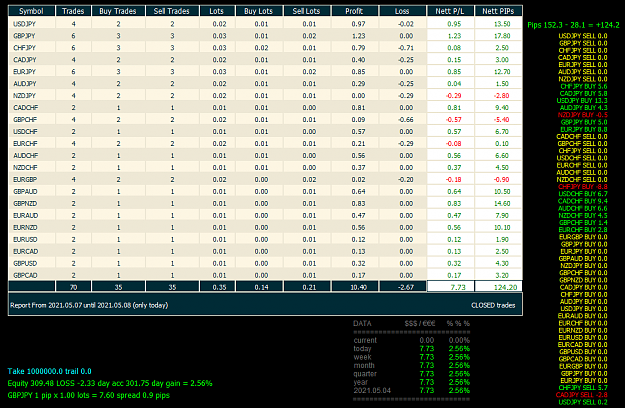Click the EURUSD symbol table row

point(265,239)
